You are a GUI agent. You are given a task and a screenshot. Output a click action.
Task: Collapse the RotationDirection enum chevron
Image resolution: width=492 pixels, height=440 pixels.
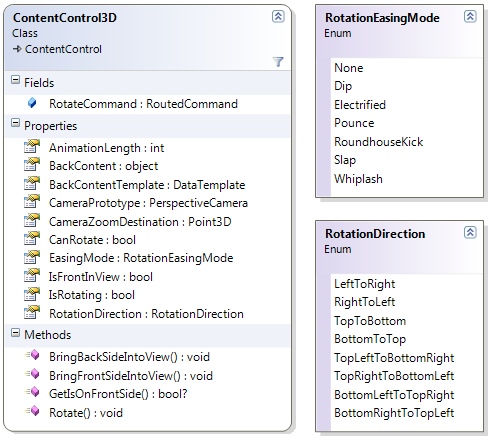click(x=470, y=232)
